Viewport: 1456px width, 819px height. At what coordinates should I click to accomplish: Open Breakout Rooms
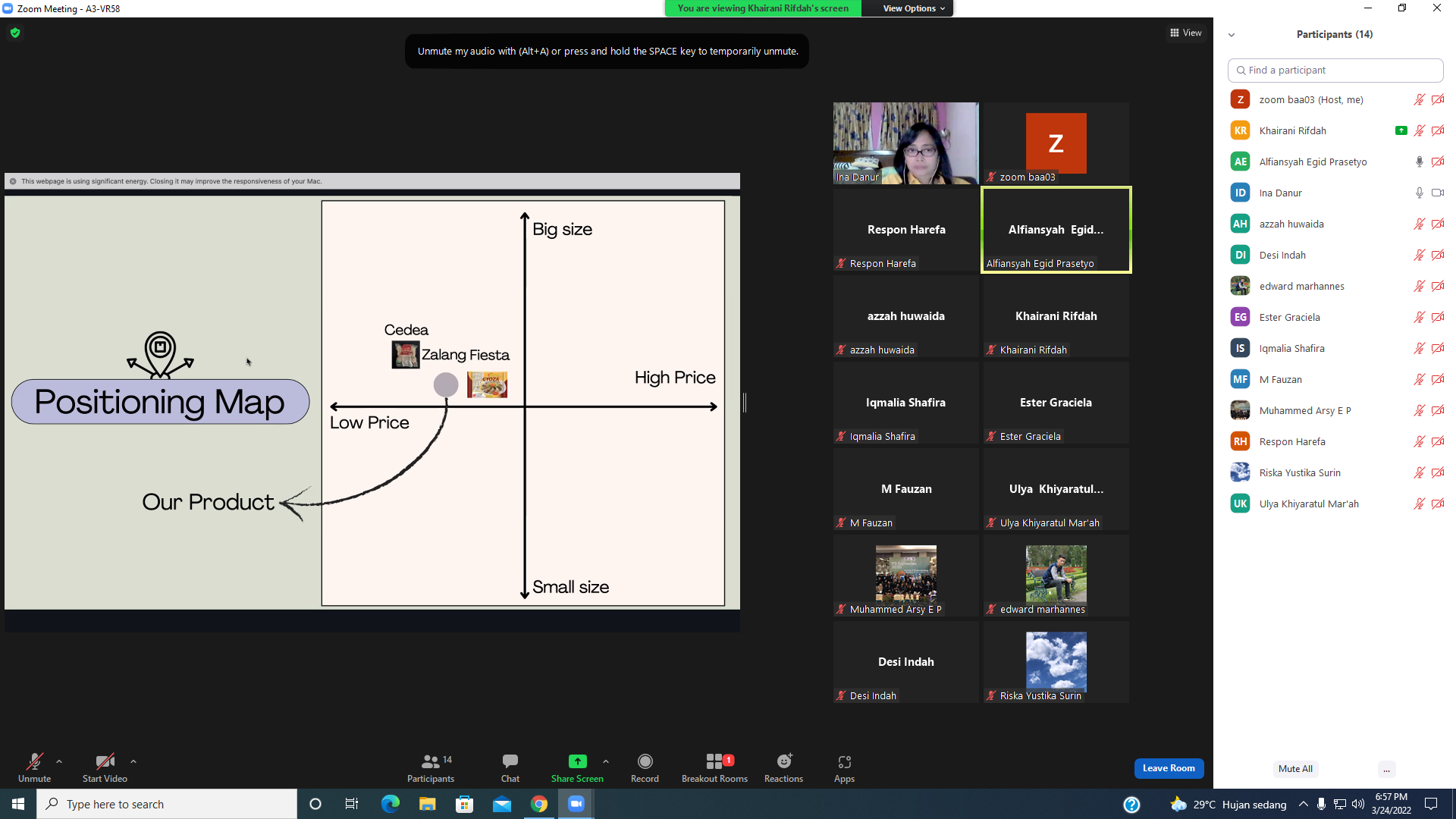click(714, 767)
